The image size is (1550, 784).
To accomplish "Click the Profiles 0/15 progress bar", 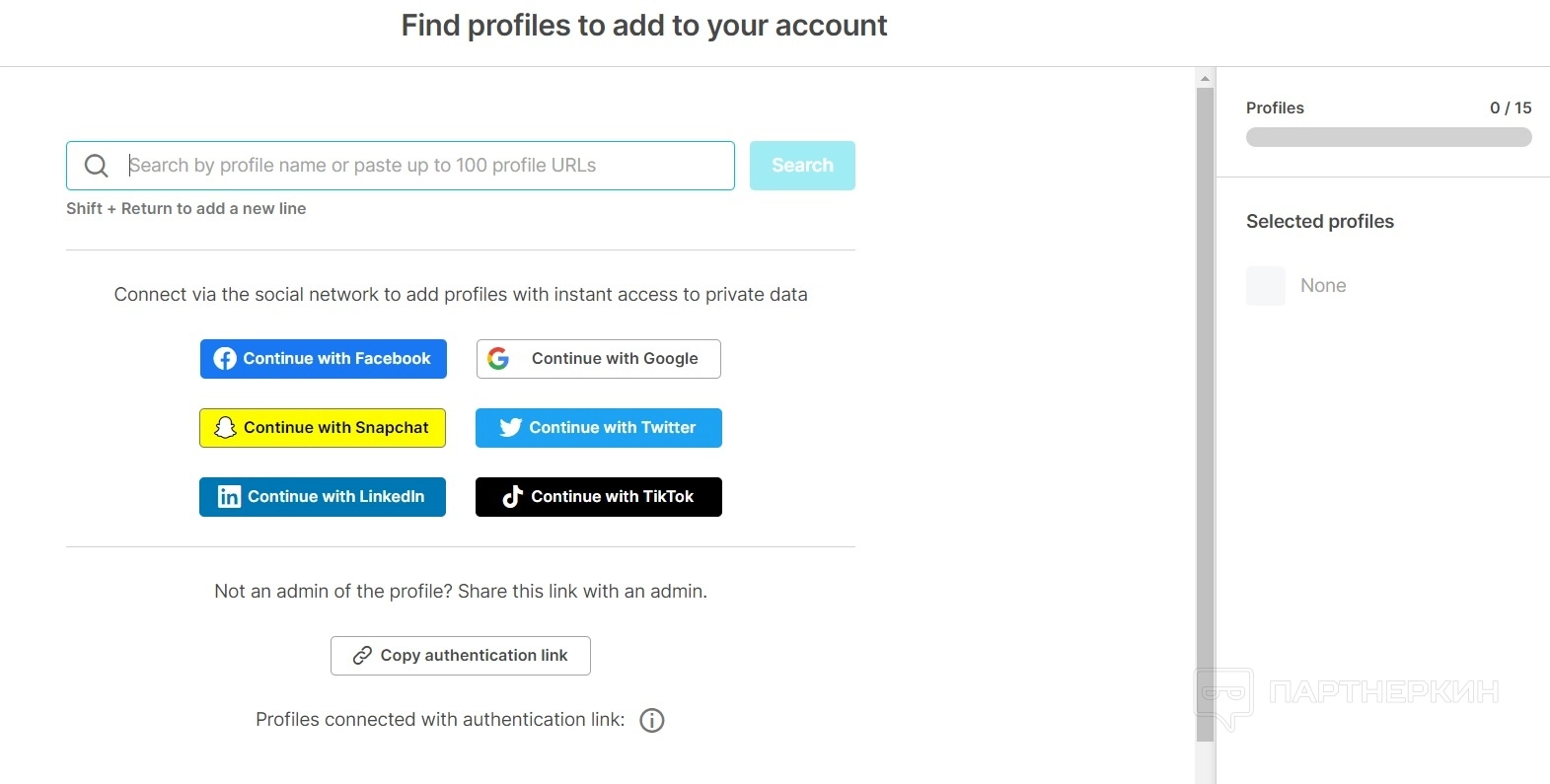I will [x=1388, y=137].
